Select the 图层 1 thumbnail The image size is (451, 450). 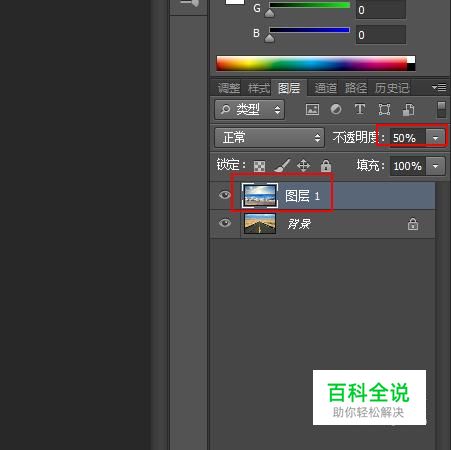coord(260,195)
